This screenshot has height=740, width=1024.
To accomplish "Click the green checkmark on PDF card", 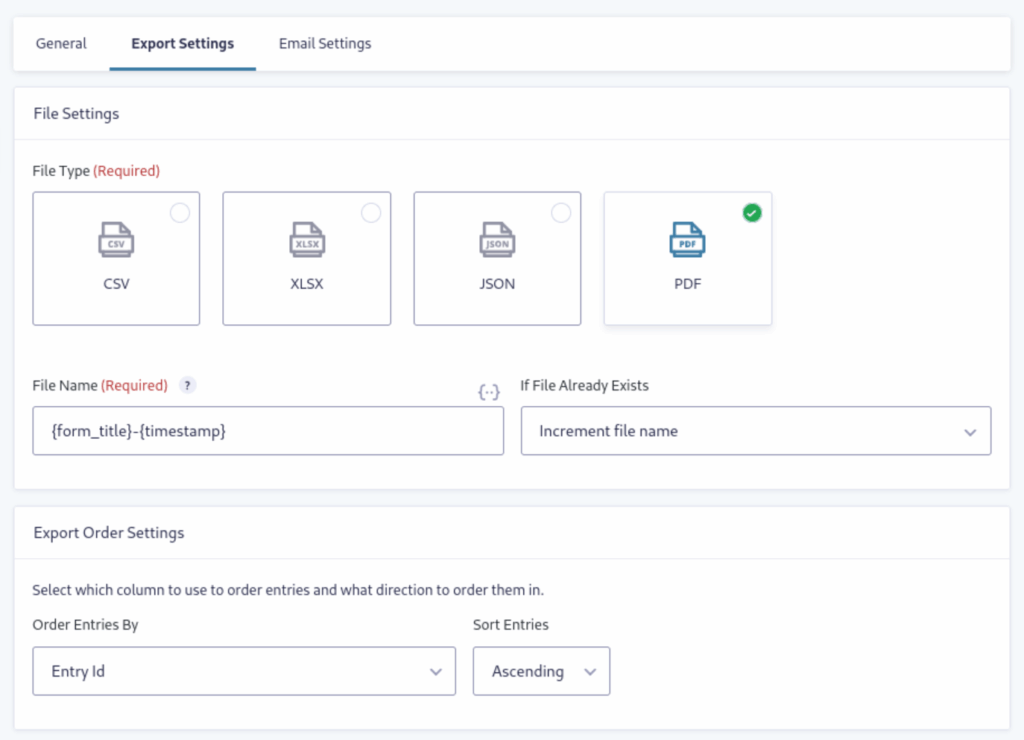I will 752,212.
